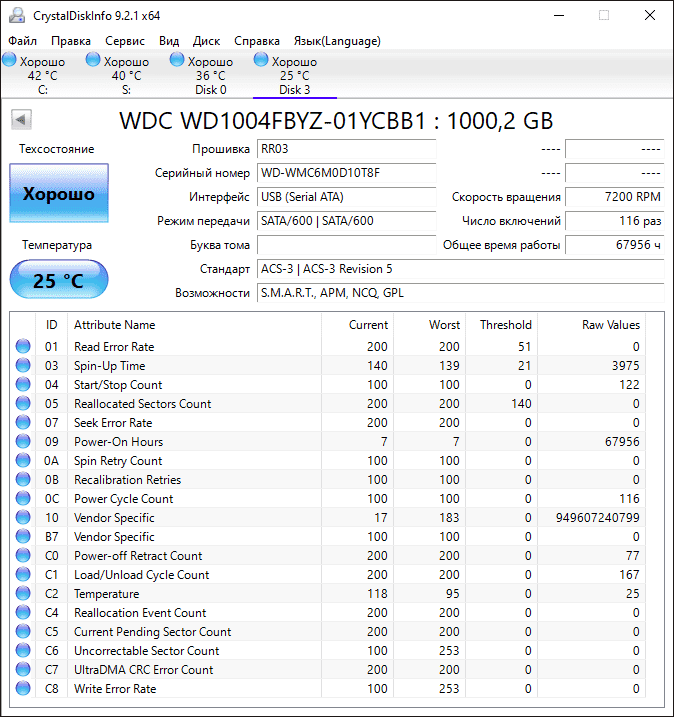674x717 pixels.
Task: Click the Raw Values column header
Action: (610, 325)
